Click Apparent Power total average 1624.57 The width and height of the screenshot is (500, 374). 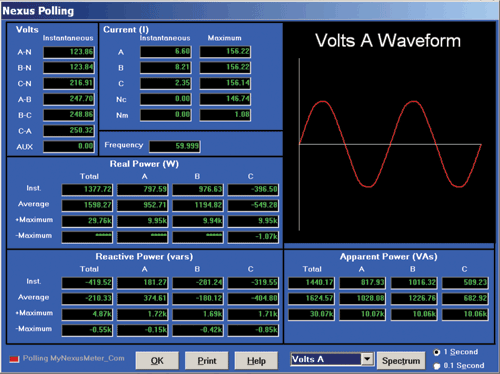[311, 298]
